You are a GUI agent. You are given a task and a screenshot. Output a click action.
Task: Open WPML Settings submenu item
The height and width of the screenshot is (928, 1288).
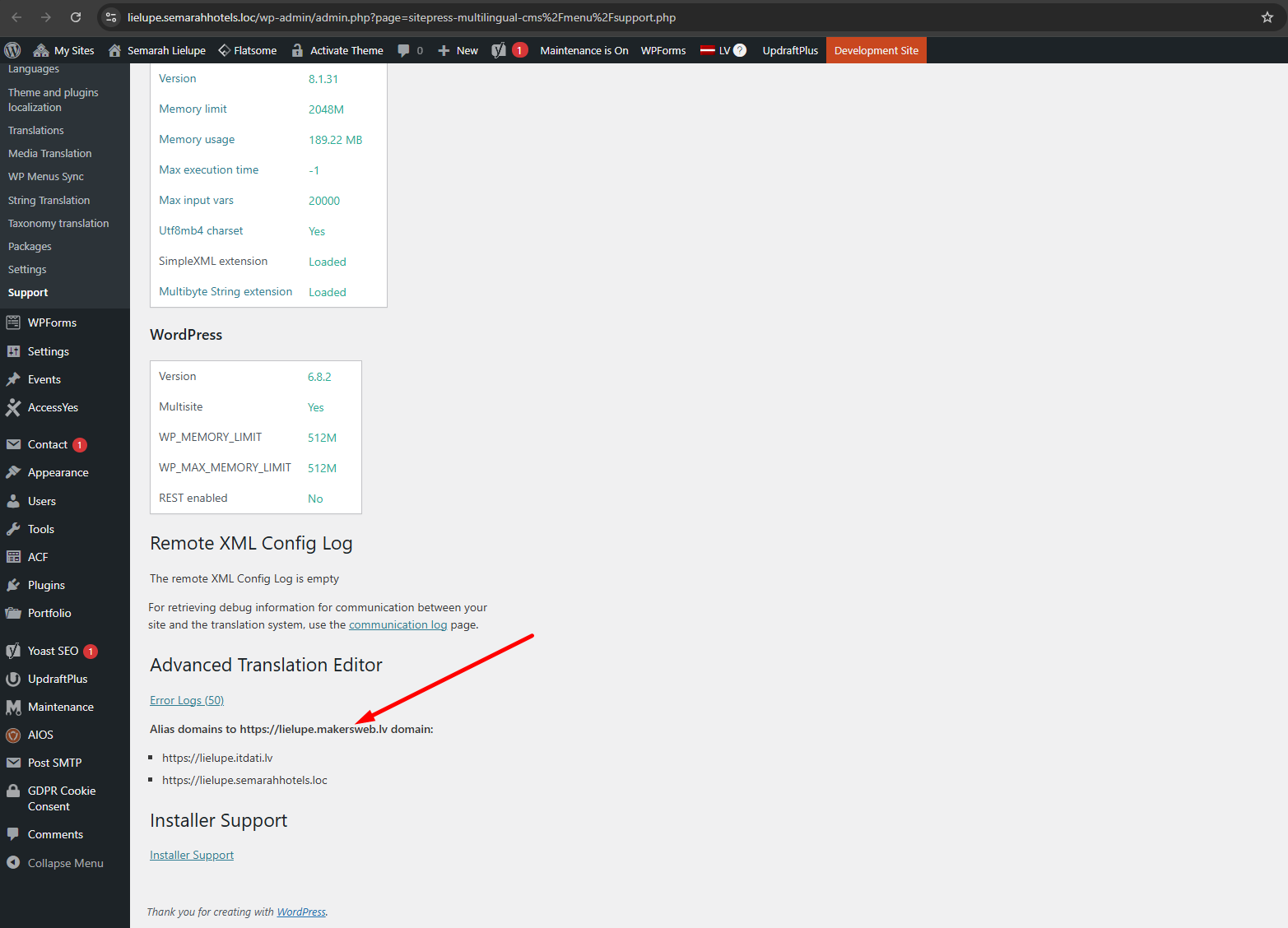click(27, 269)
